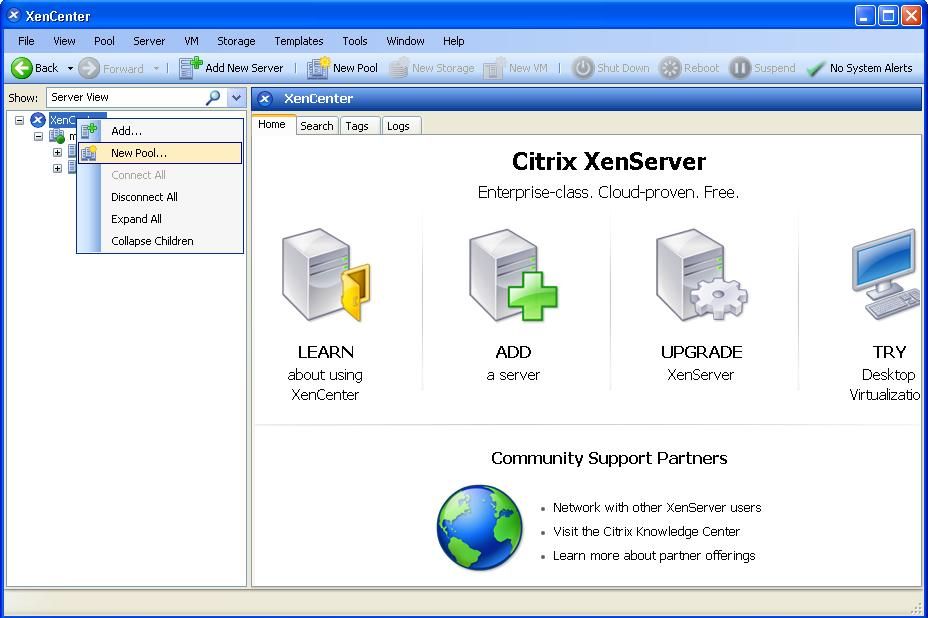Click the XenCenter icon in the panel header
The image size is (928, 618).
(265, 99)
